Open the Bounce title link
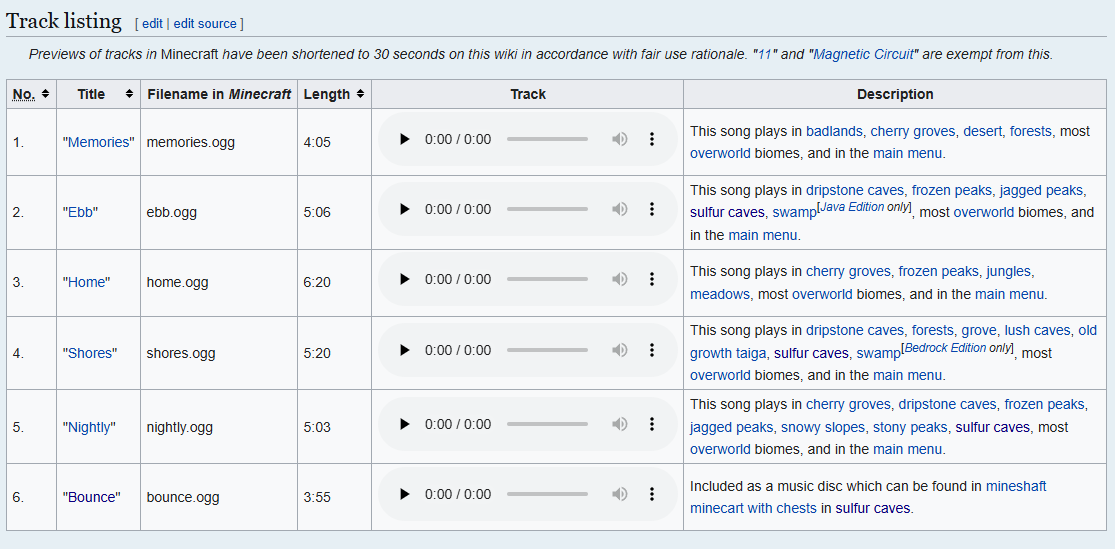The height and width of the screenshot is (549, 1115). (x=91, y=497)
